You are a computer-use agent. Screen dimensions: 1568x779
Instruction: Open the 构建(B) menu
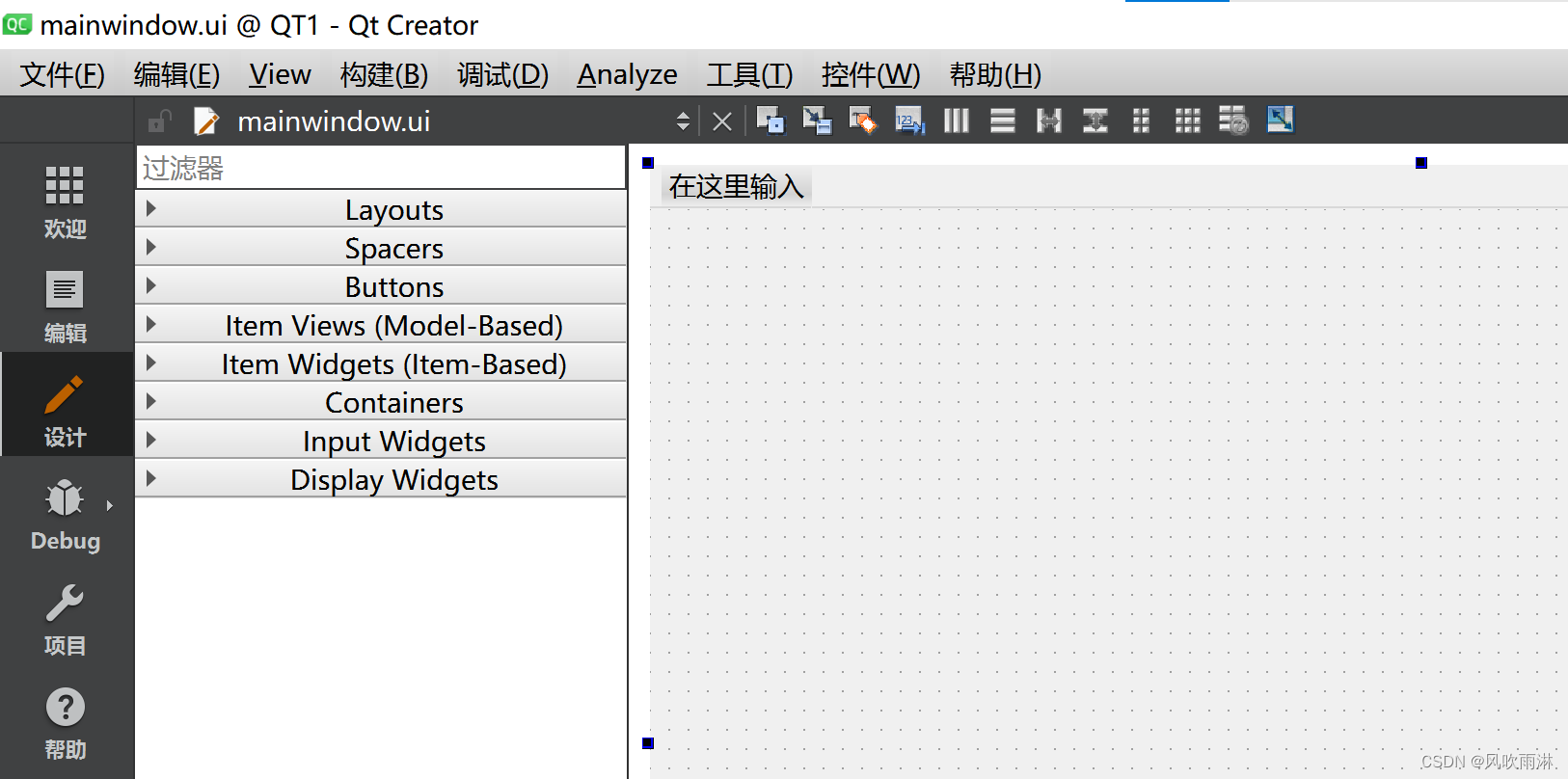tap(384, 74)
